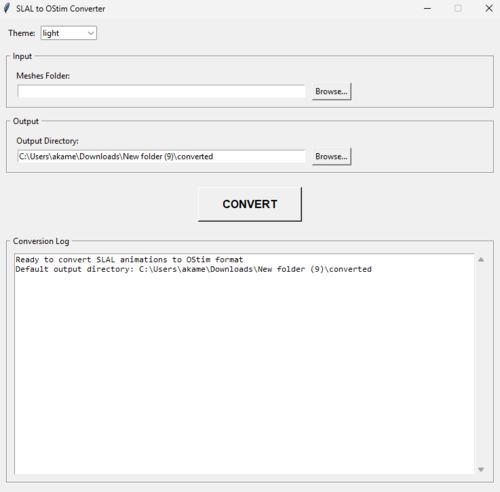The image size is (500, 492).
Task: Select the 'light' theme combo box text
Action: [51, 33]
